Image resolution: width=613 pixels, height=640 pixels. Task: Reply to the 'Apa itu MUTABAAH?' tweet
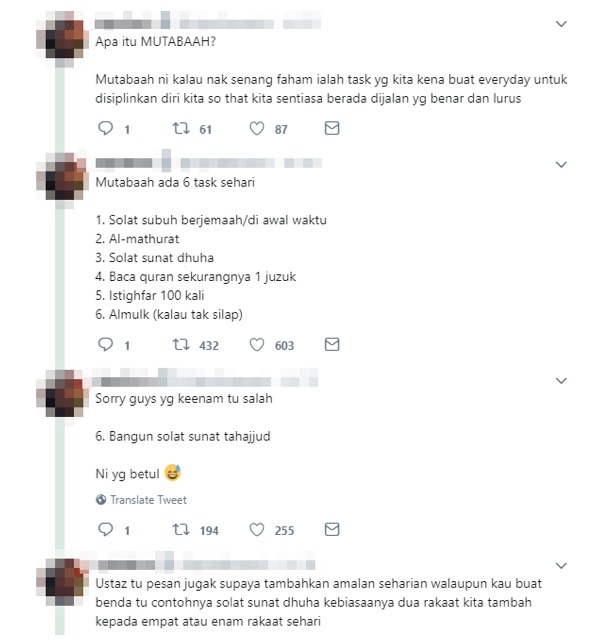point(105,129)
